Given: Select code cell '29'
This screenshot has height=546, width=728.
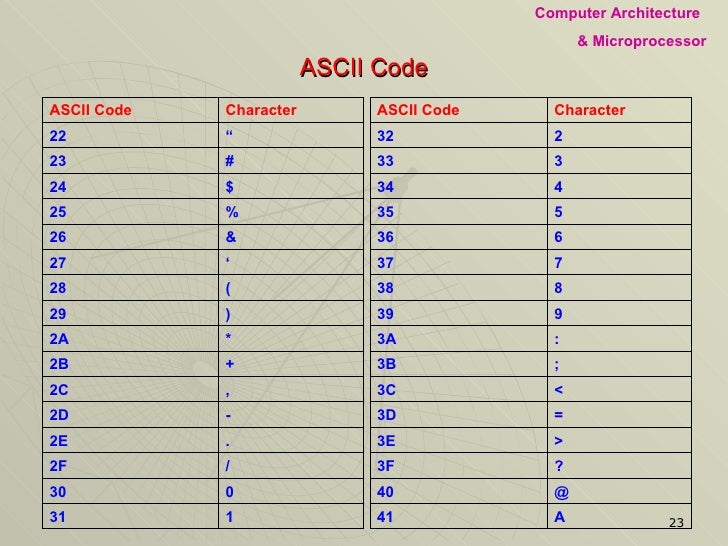Looking at the screenshot, I should pos(130,313).
